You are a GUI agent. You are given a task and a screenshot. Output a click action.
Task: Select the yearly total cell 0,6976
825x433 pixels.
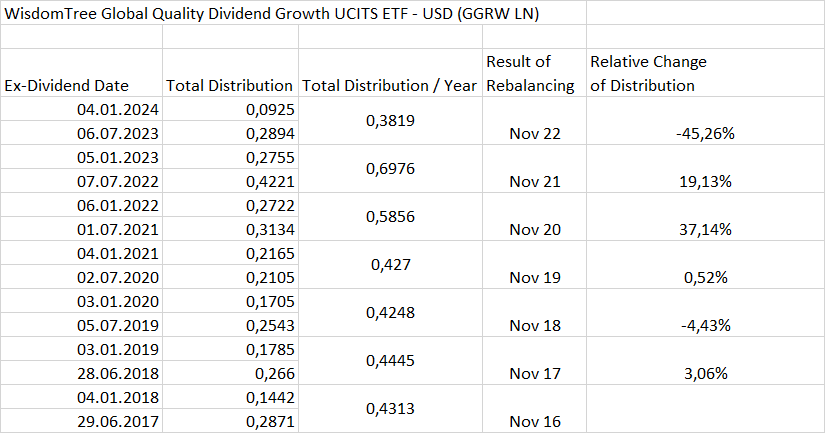(x=392, y=169)
